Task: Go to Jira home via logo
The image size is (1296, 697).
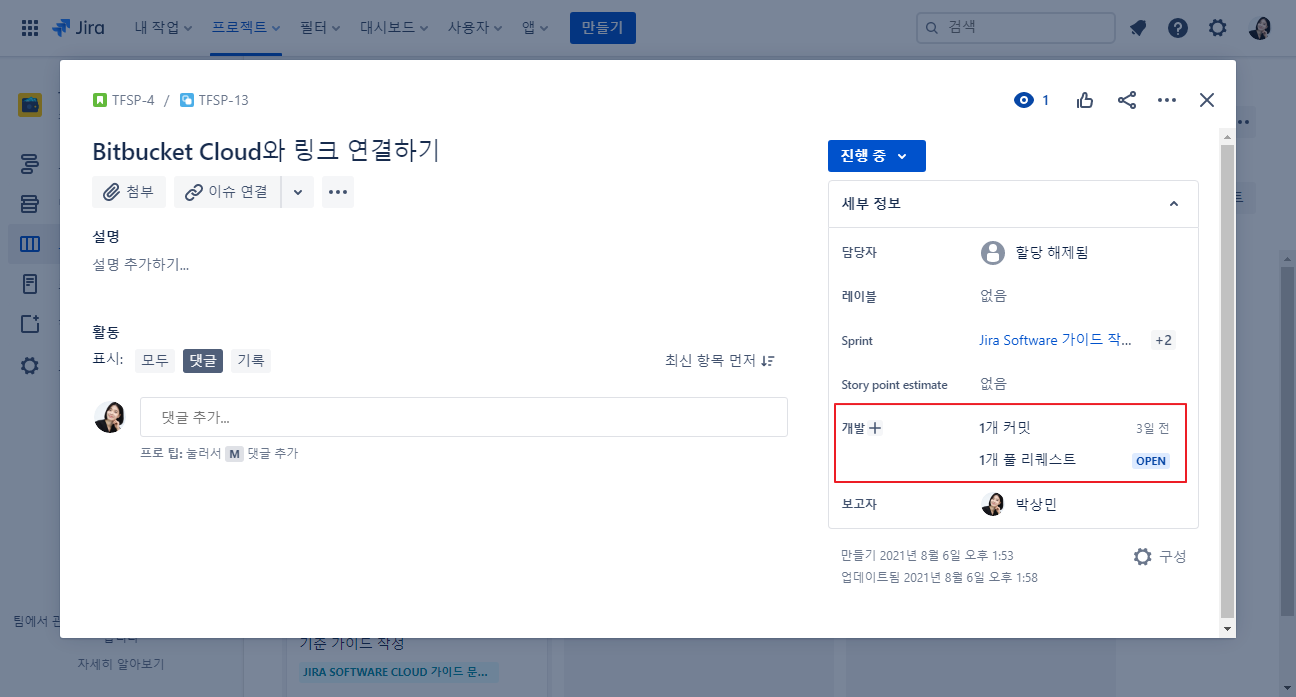Action: coord(78,28)
